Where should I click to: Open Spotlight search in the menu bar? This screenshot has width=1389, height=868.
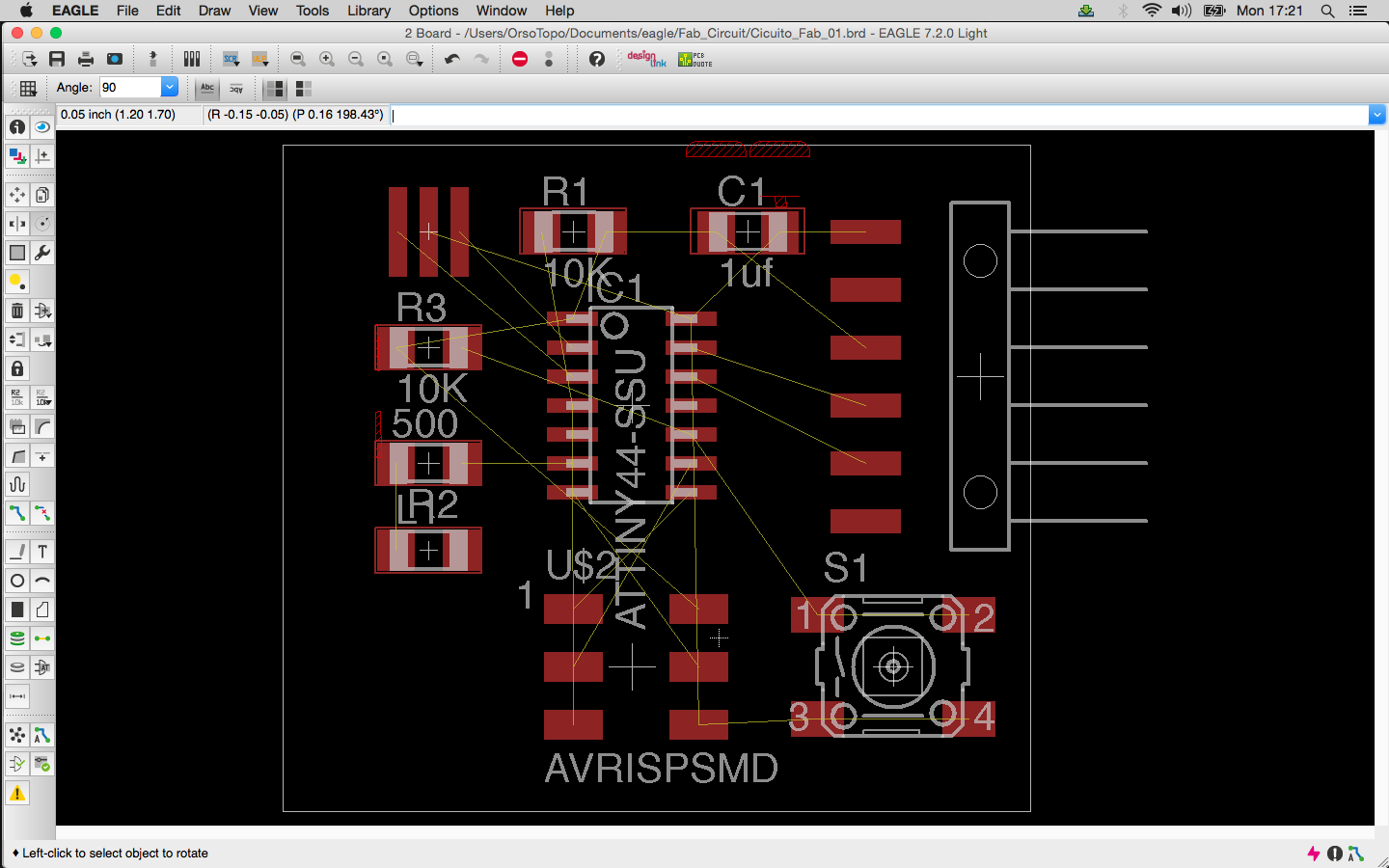1327,11
